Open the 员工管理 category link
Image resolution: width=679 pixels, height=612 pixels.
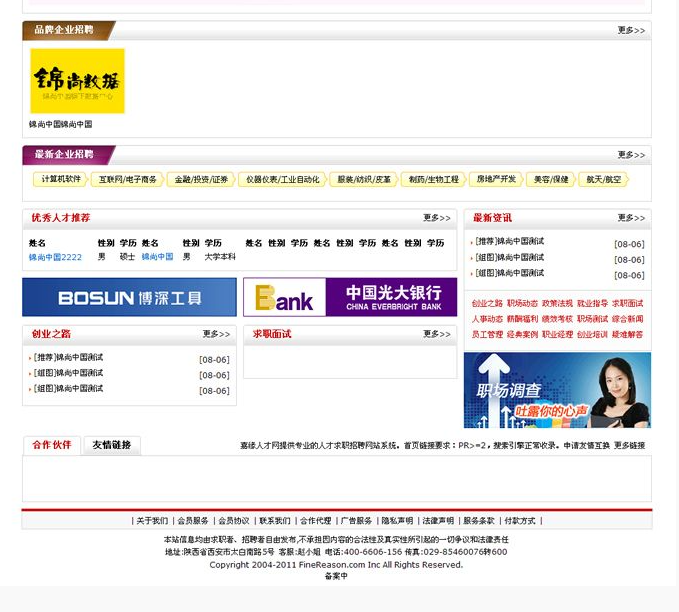[x=487, y=335]
